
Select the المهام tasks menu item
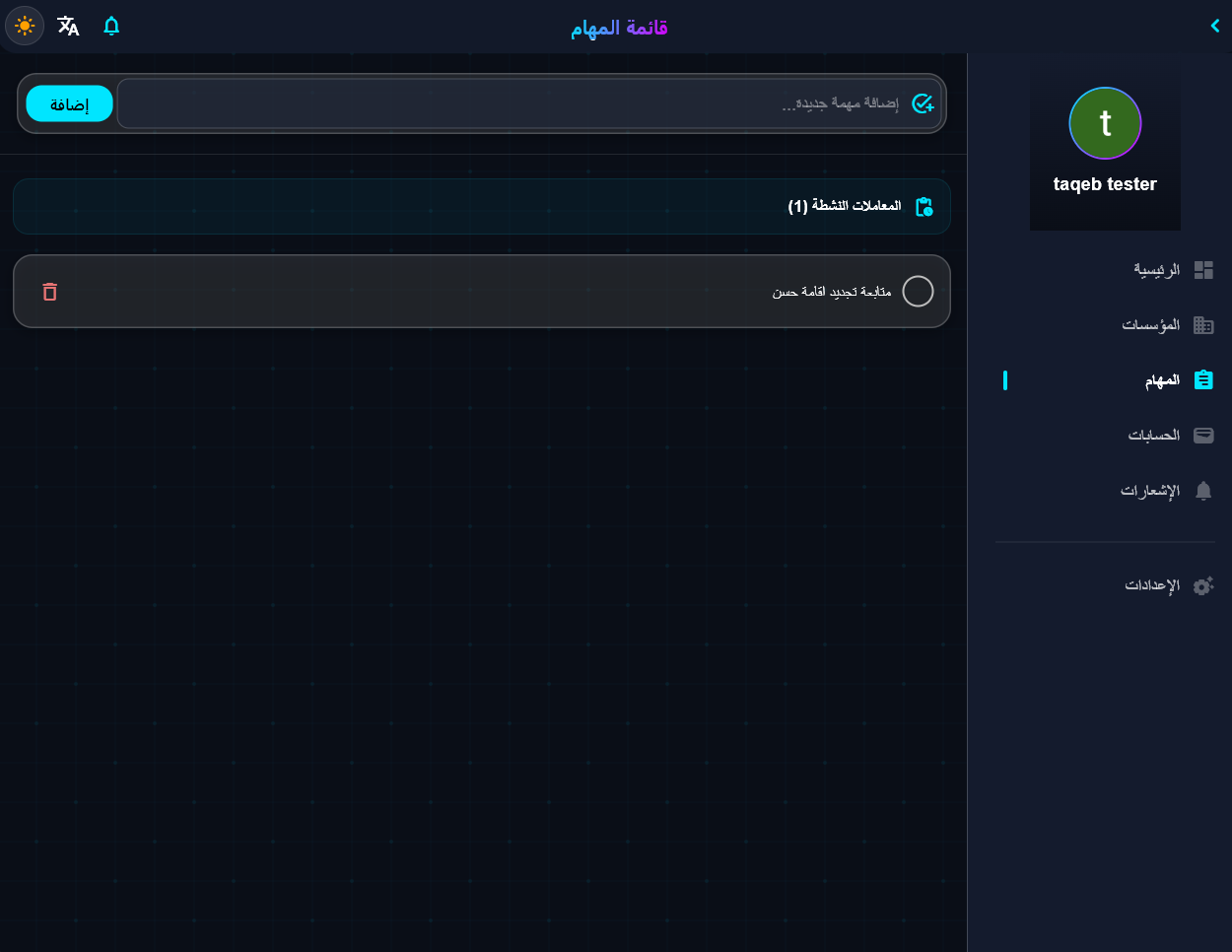pos(1105,380)
